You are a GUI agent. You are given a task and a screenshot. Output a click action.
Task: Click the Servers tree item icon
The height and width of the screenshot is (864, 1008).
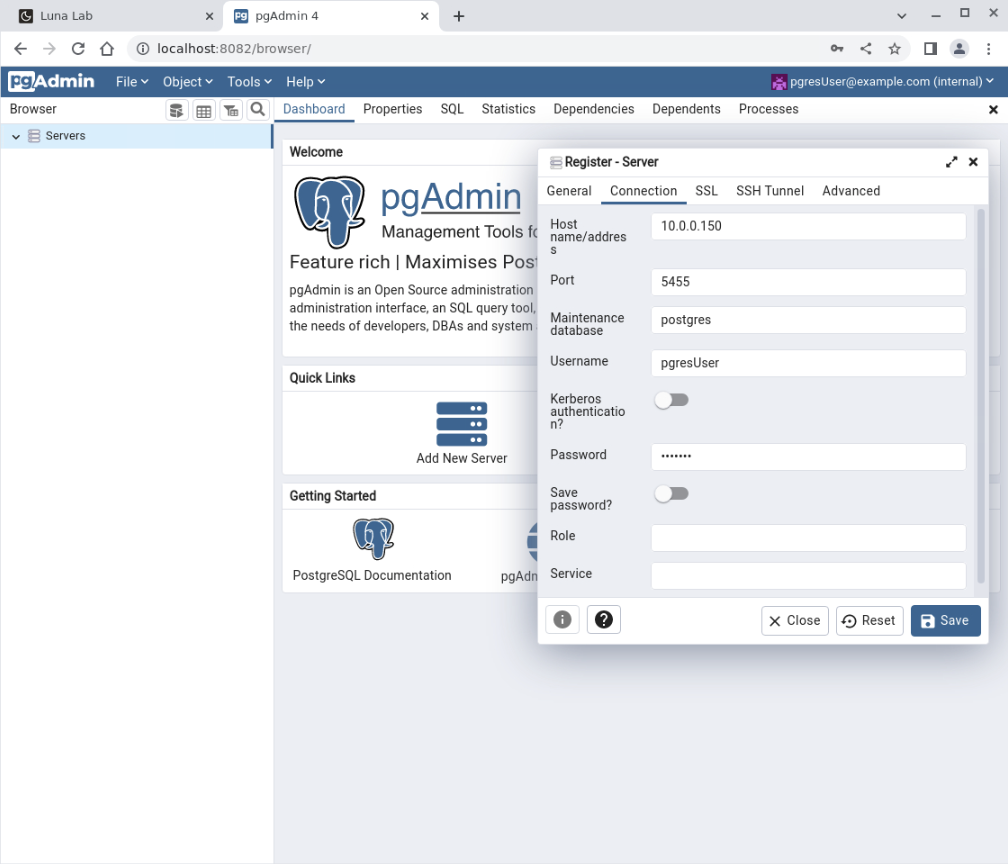[x=35, y=136]
